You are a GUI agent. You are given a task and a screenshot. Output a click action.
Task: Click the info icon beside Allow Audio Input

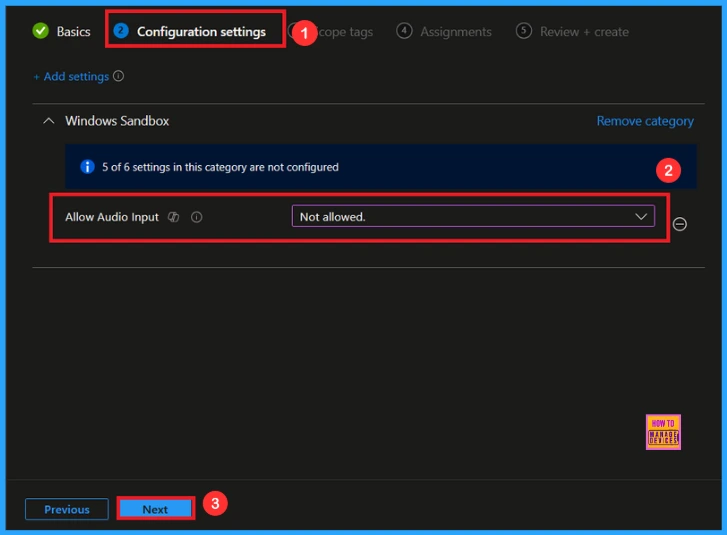click(196, 217)
